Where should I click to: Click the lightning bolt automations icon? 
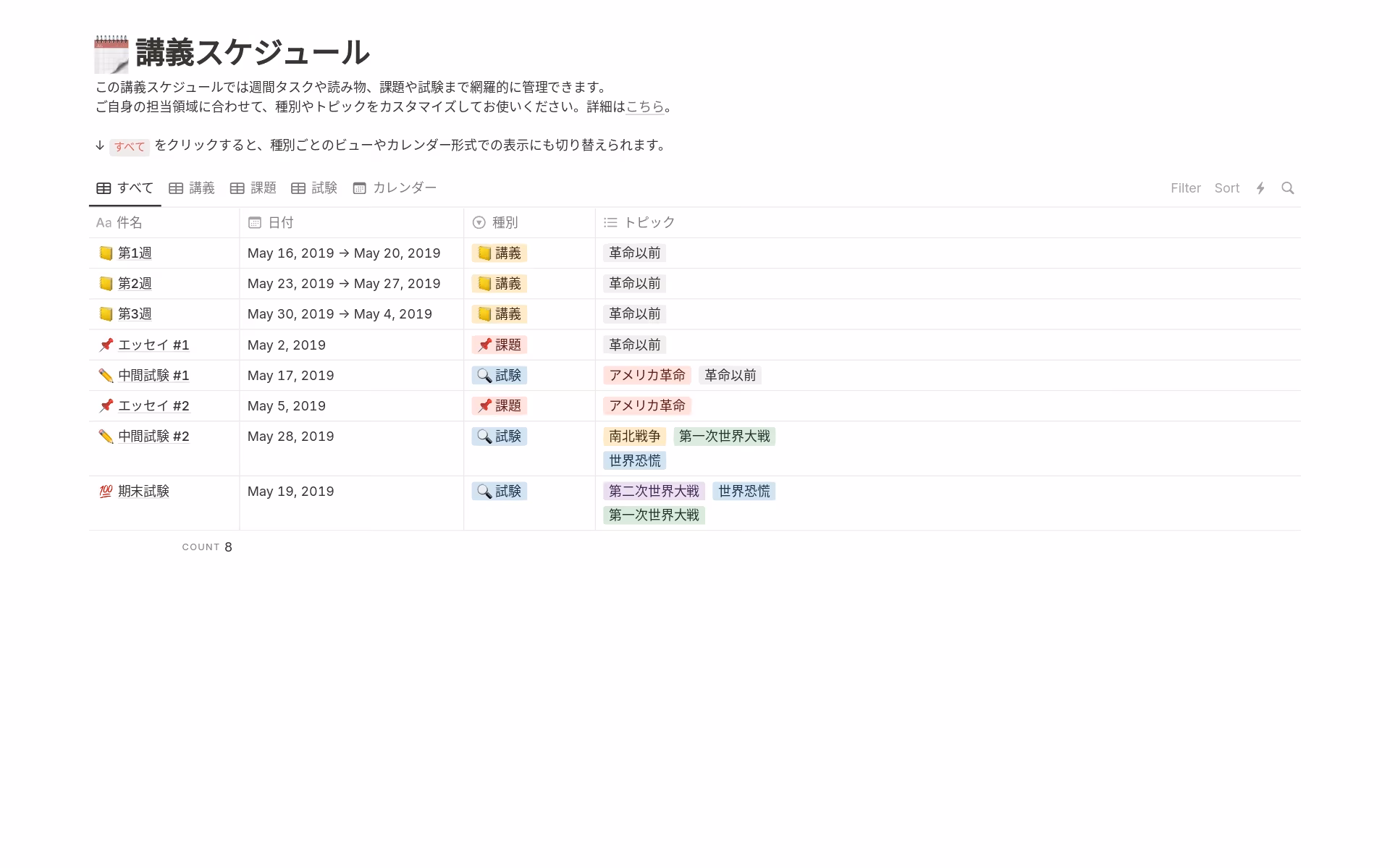[1260, 188]
